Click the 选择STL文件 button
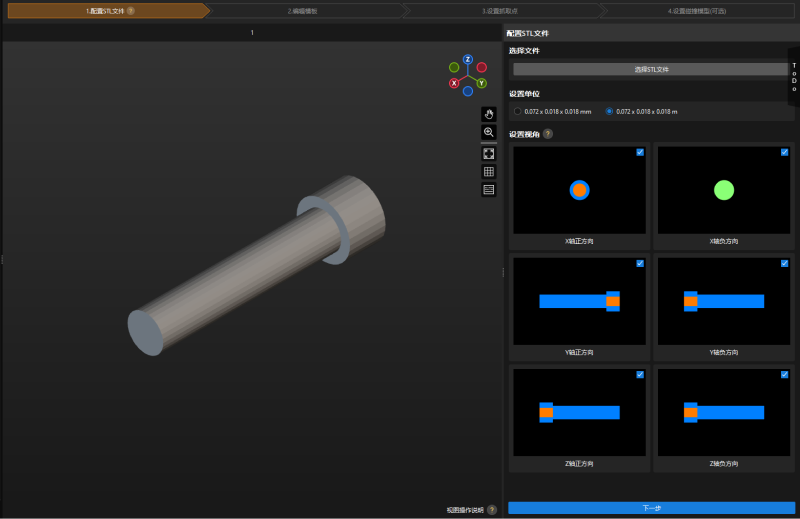The image size is (800, 519). tap(651, 70)
